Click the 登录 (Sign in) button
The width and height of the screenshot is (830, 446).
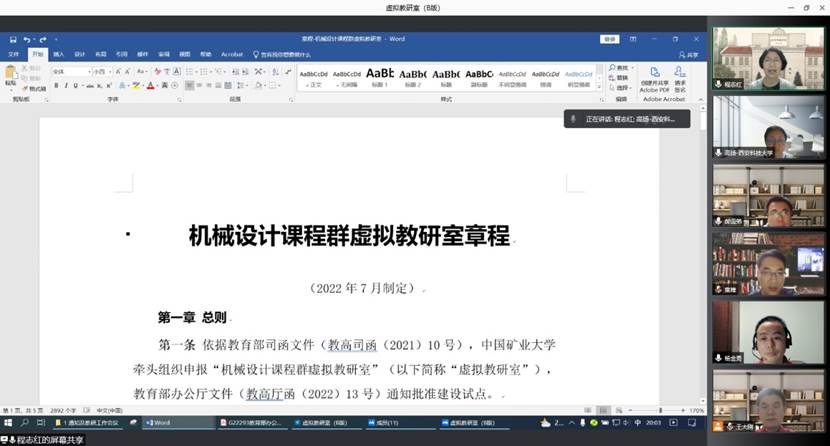(x=610, y=39)
